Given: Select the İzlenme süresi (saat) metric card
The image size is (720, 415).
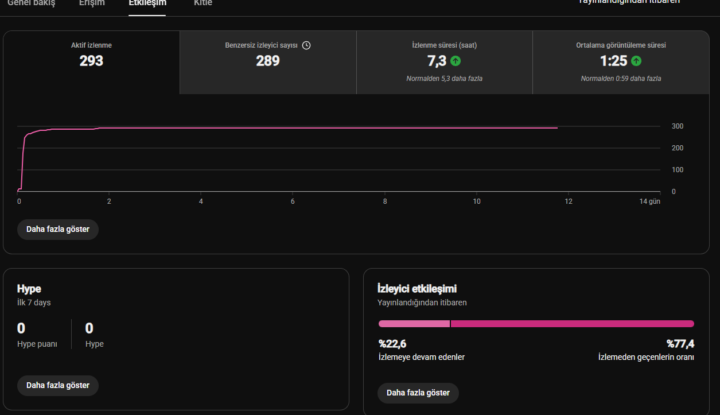Looking at the screenshot, I should click(x=444, y=62).
